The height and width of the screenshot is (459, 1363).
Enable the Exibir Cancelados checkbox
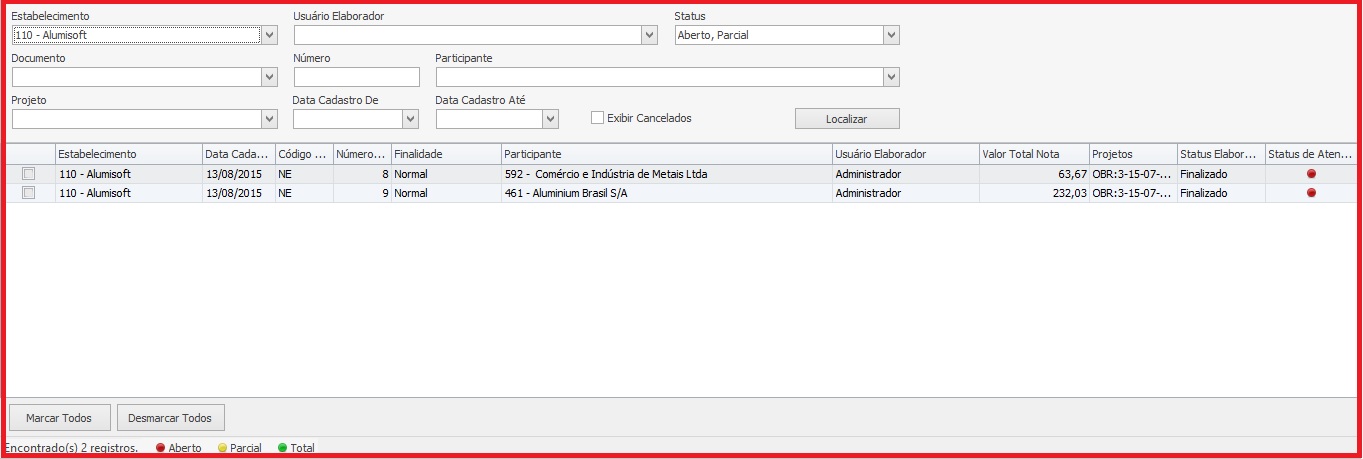click(598, 118)
